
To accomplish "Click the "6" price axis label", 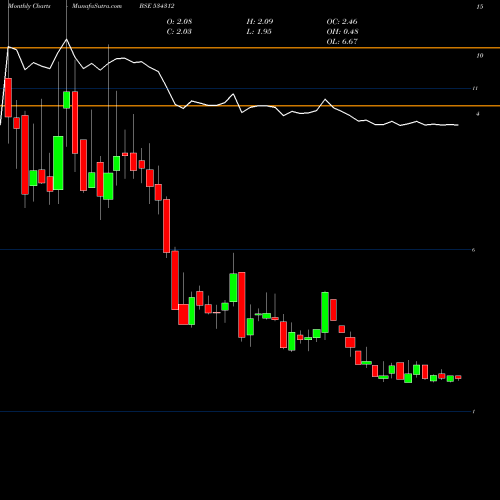I will point(474,250).
